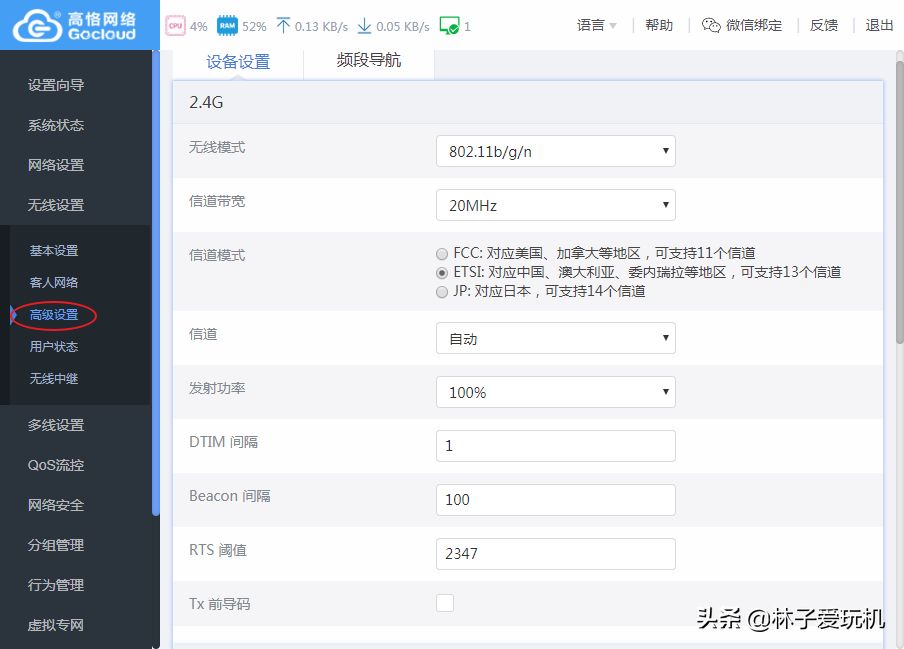Click the upload speed arrow icon
The image size is (904, 649).
point(282,26)
